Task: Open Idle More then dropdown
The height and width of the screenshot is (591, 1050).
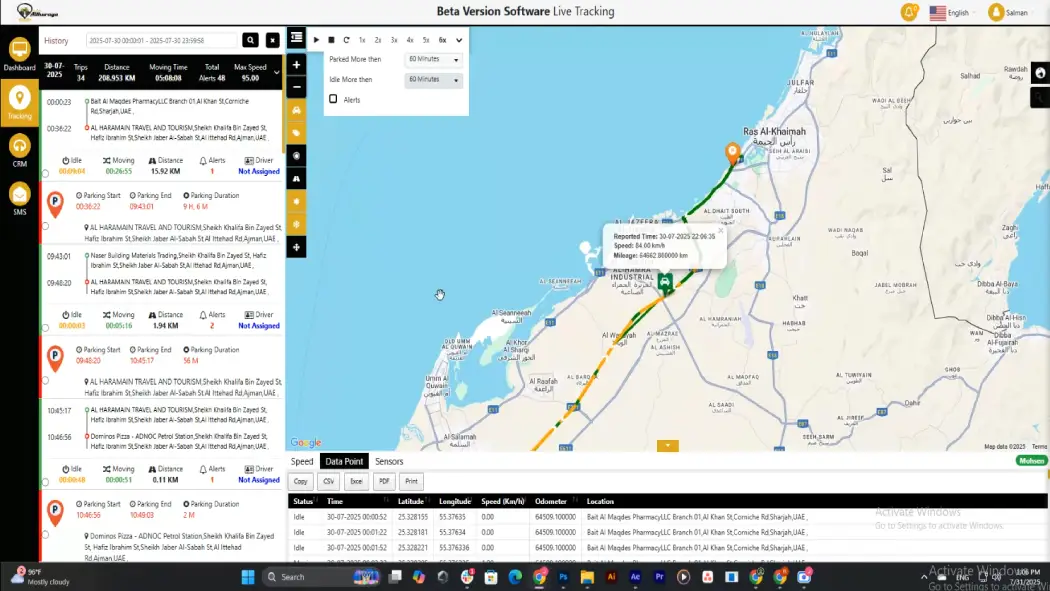Action: tap(433, 80)
